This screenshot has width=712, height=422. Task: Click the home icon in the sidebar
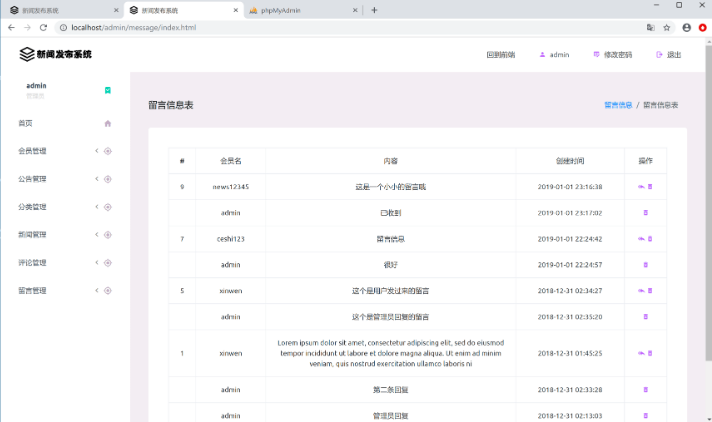pos(107,123)
